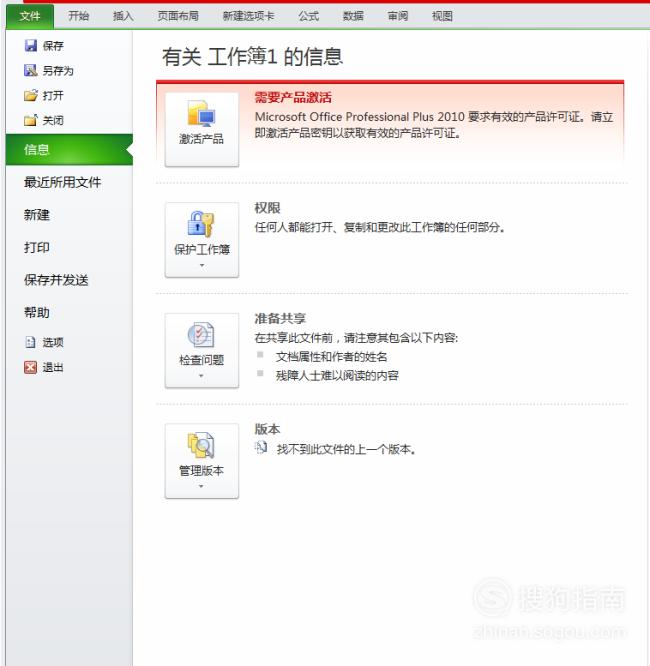
Task: Click the 激活产品 button label
Action: [x=201, y=139]
